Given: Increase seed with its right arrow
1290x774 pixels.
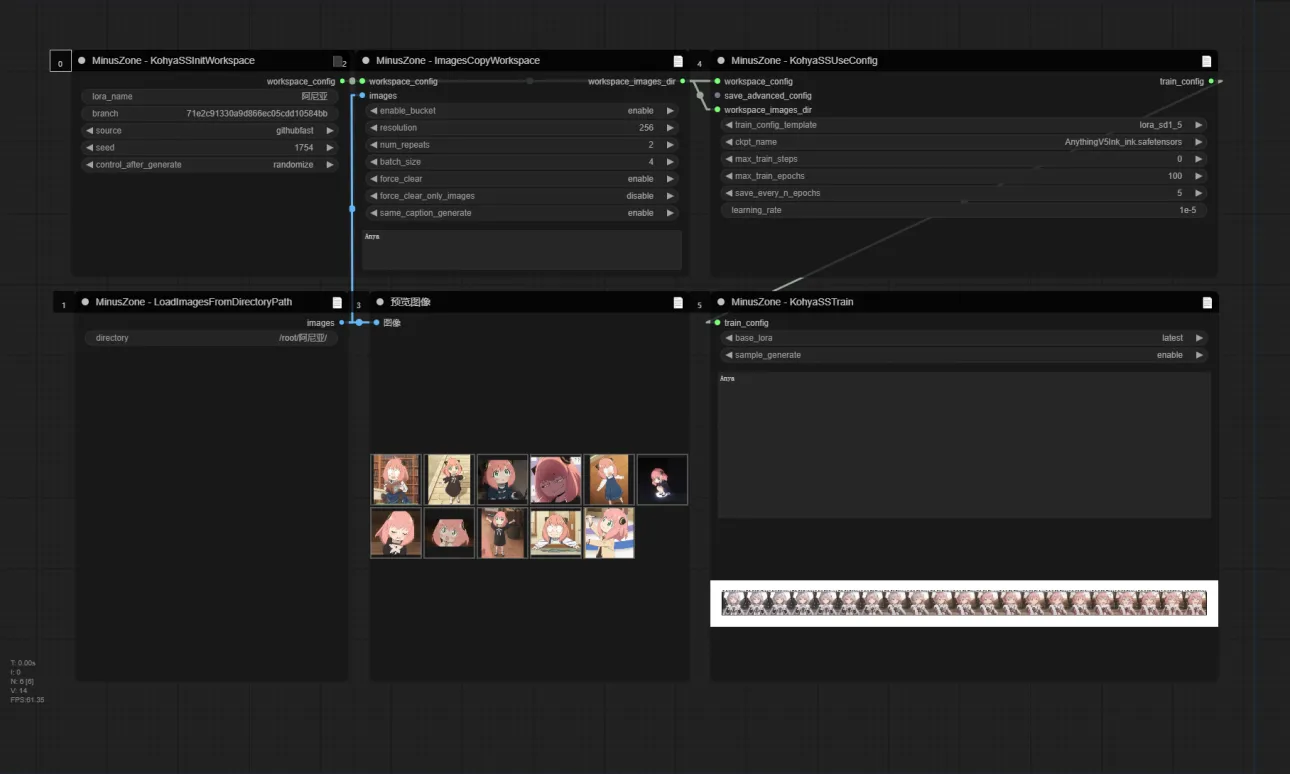Looking at the screenshot, I should coord(330,148).
